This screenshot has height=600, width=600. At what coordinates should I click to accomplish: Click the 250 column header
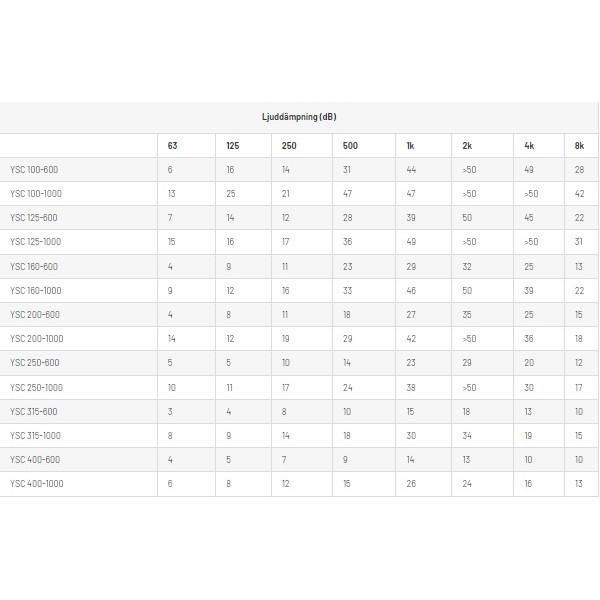(x=289, y=146)
